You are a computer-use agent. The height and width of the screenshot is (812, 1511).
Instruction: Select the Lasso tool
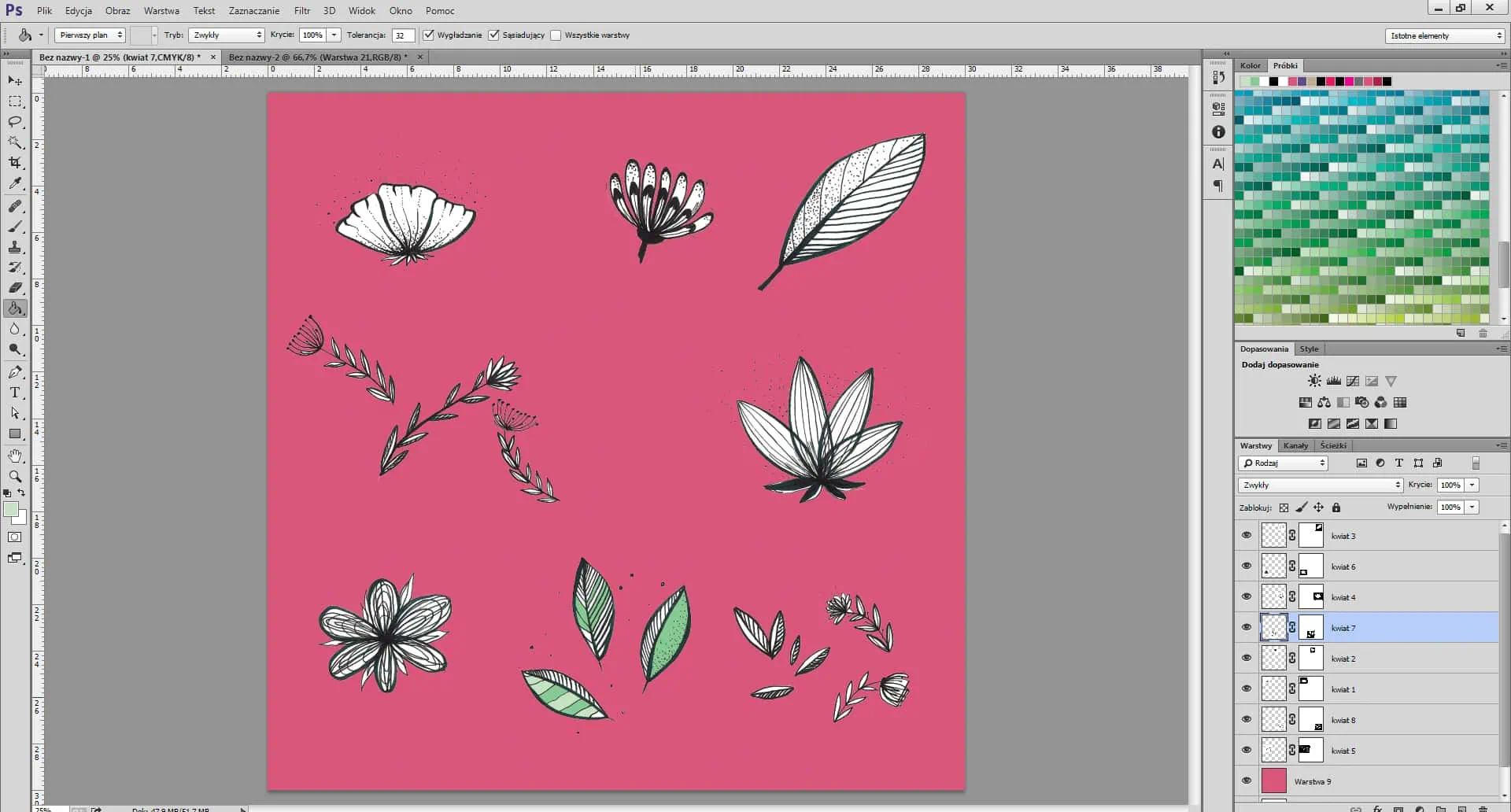15,122
